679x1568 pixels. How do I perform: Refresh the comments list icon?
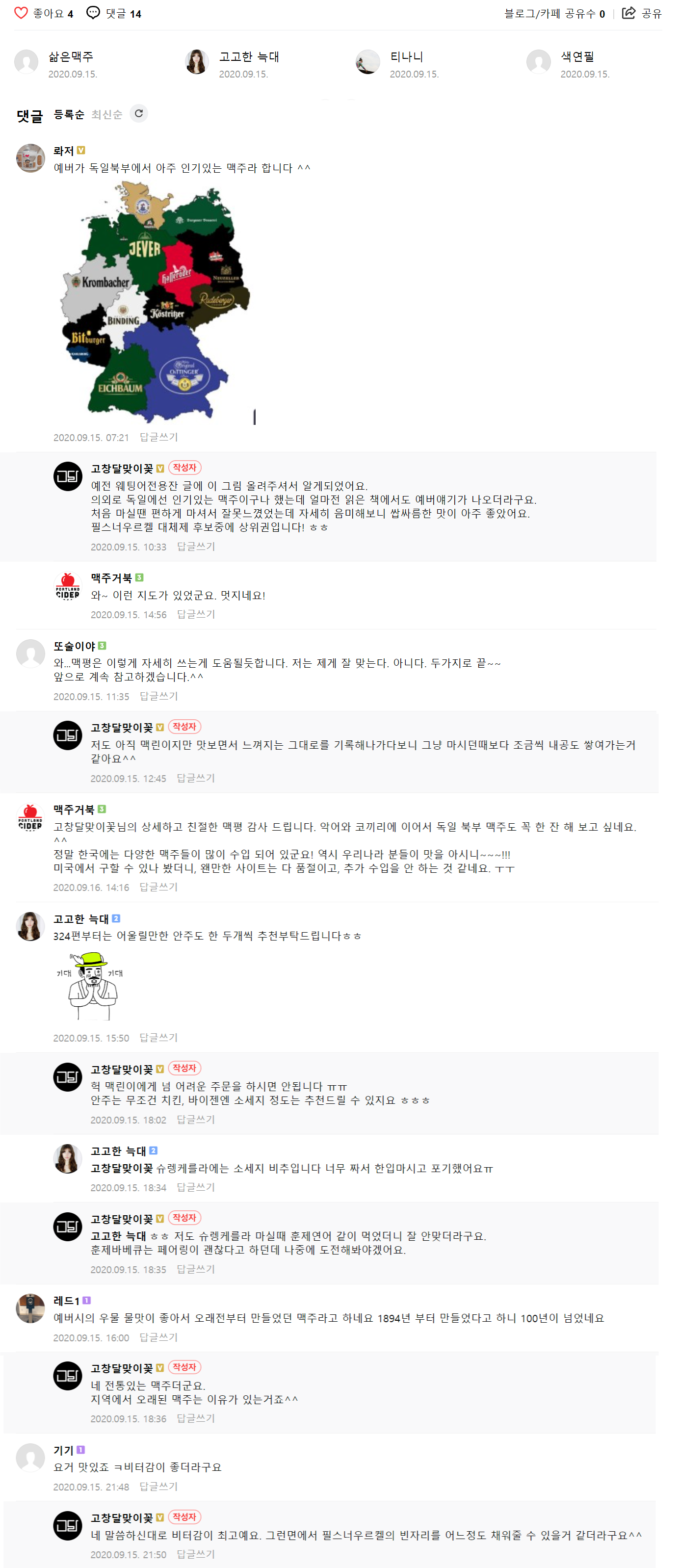coord(139,114)
